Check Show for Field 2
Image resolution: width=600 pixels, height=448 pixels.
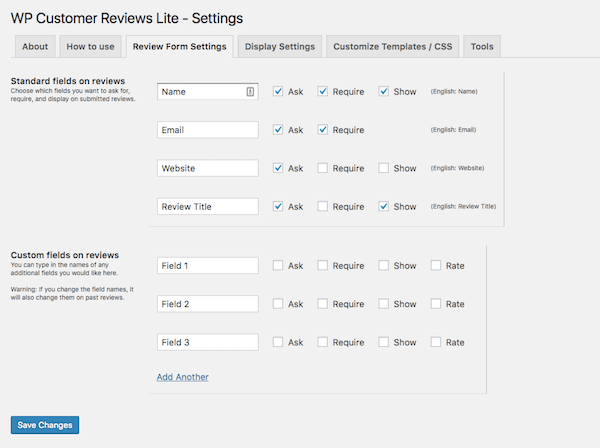[x=383, y=304]
